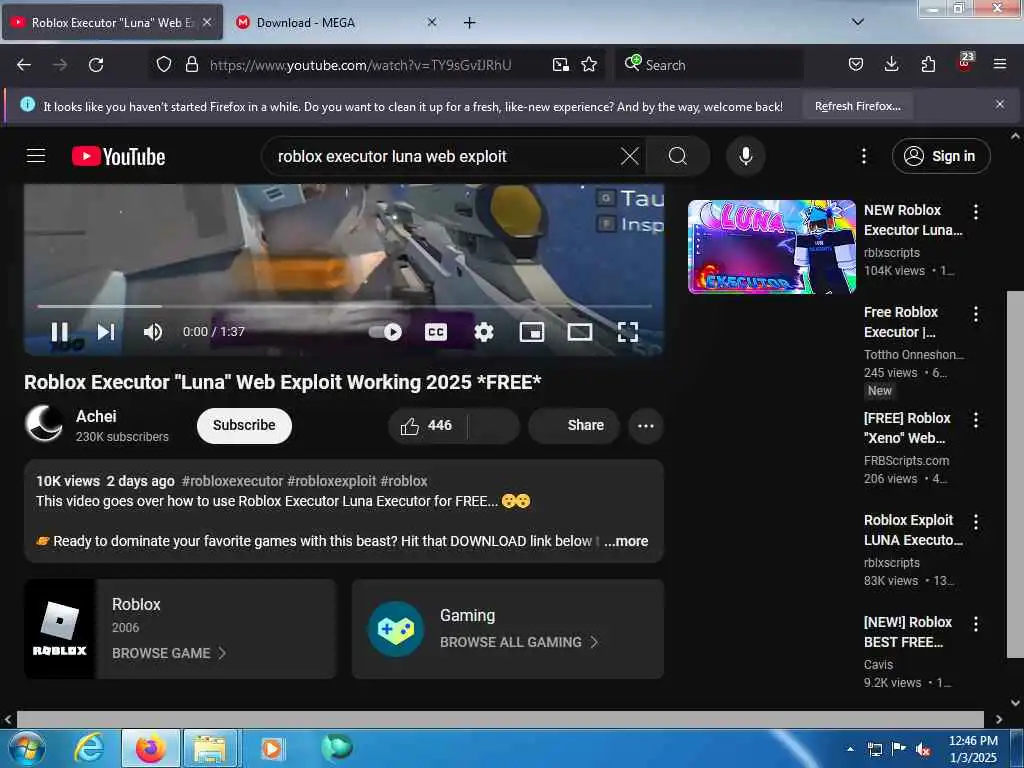
Task: Open Windows Start menu
Action: click(x=26, y=748)
